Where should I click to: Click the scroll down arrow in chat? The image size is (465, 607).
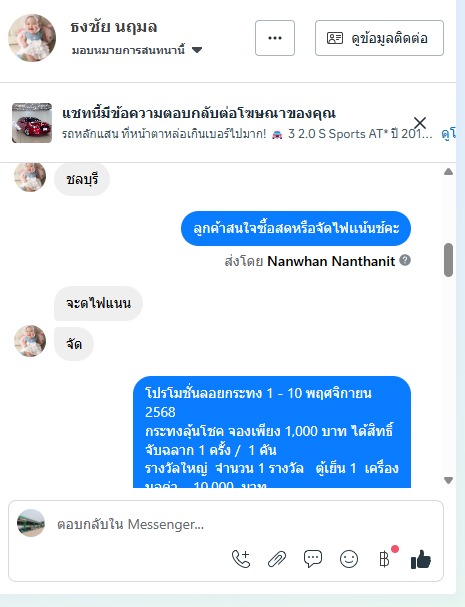[x=448, y=480]
